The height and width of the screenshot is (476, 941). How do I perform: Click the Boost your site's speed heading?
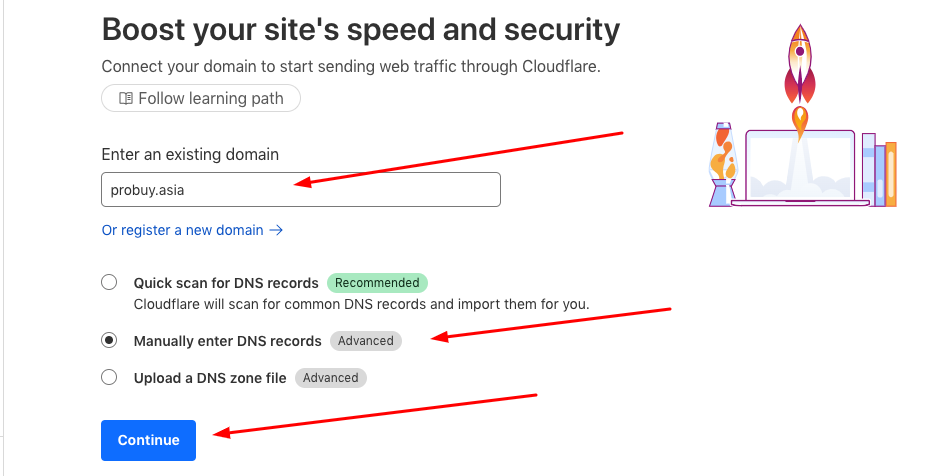(361, 29)
